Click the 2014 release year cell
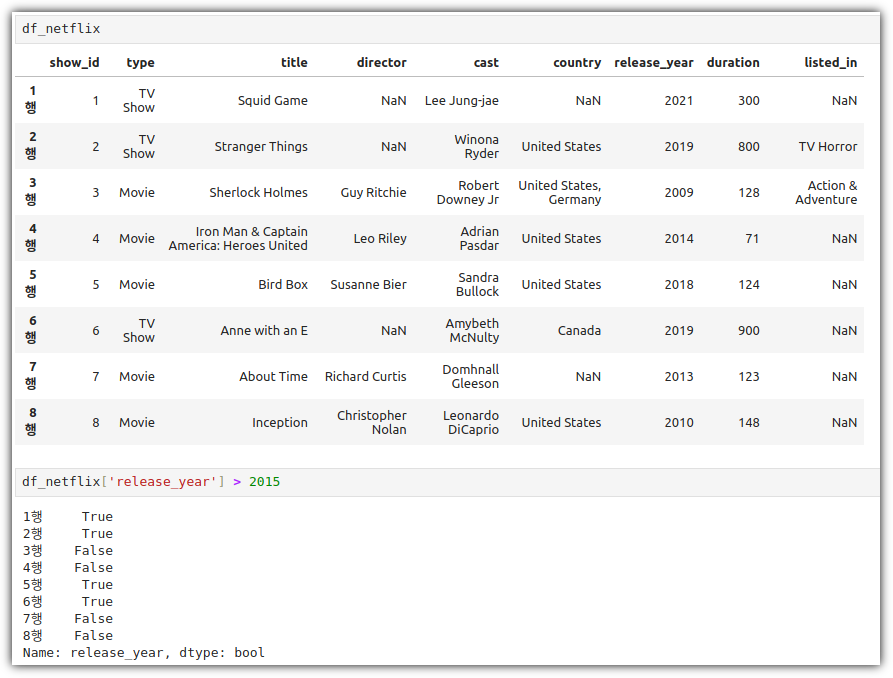This screenshot has height=678, width=893. (679, 239)
